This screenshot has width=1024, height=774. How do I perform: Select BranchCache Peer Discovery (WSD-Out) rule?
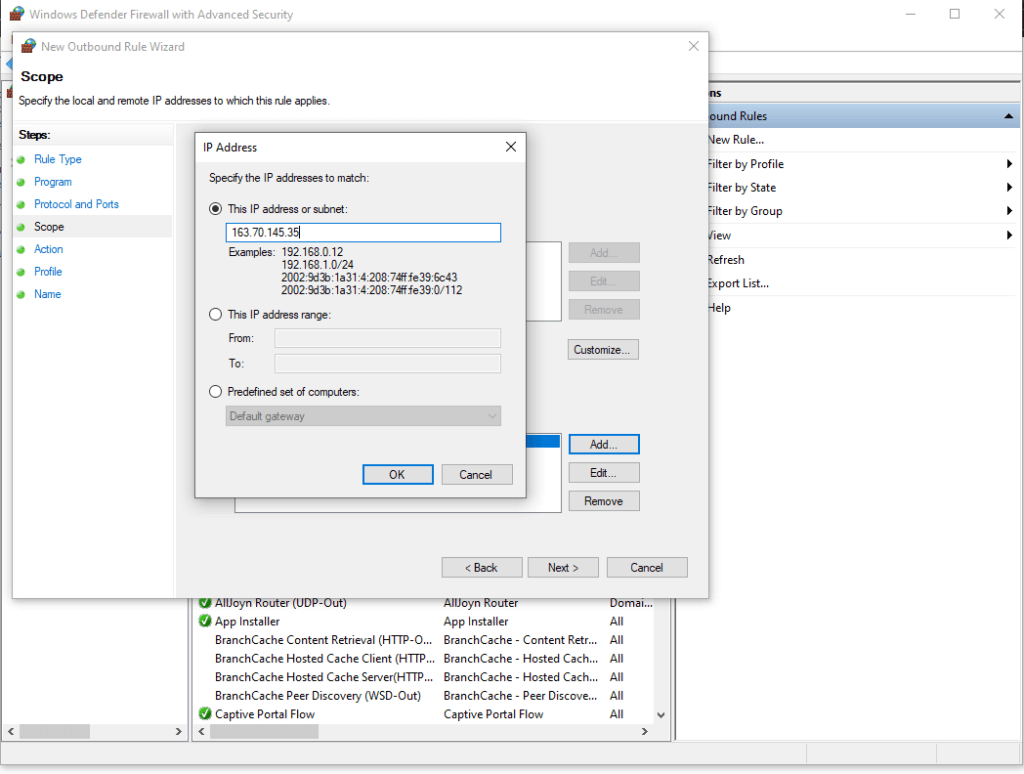(x=424, y=696)
